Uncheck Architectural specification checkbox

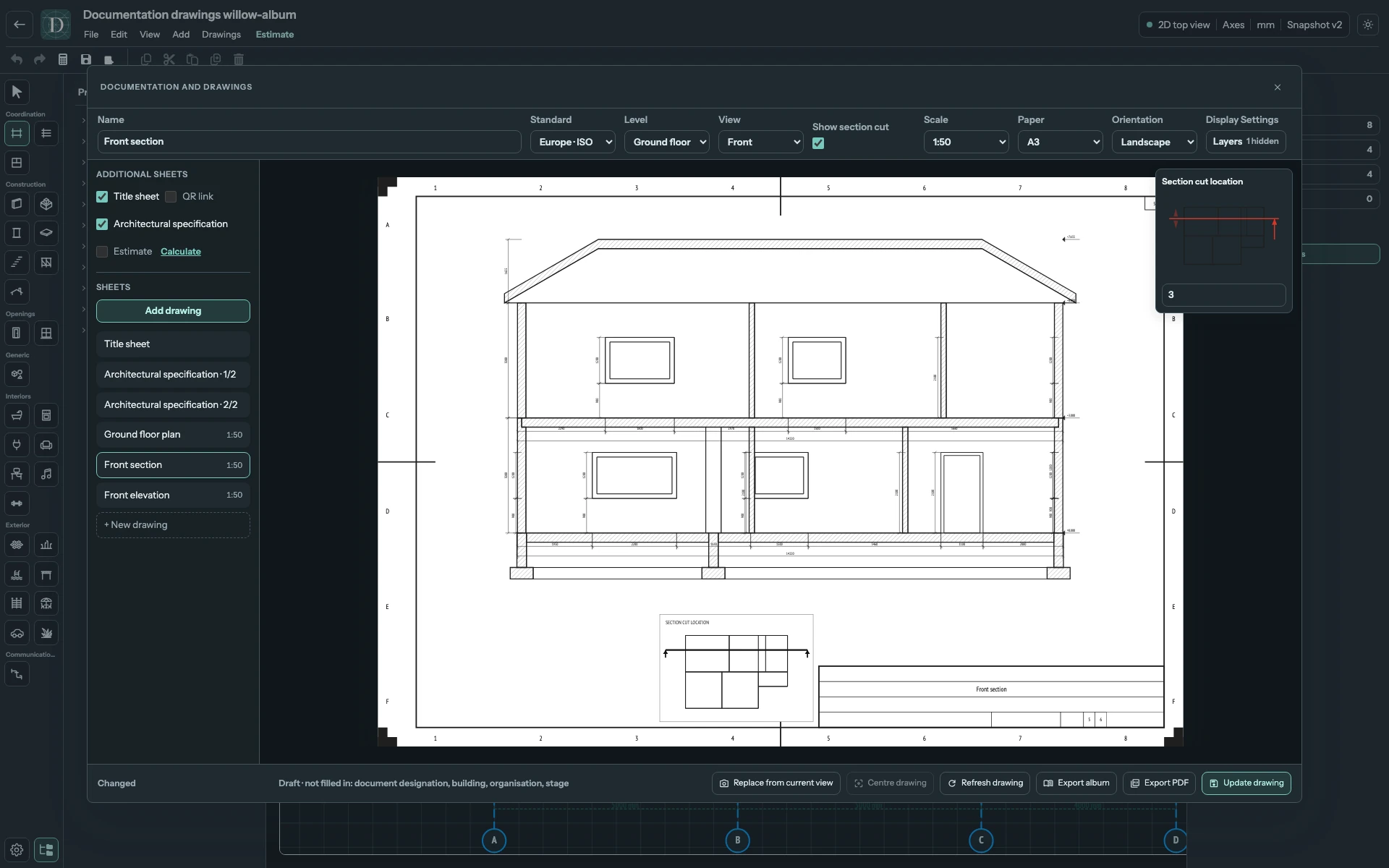click(x=102, y=224)
